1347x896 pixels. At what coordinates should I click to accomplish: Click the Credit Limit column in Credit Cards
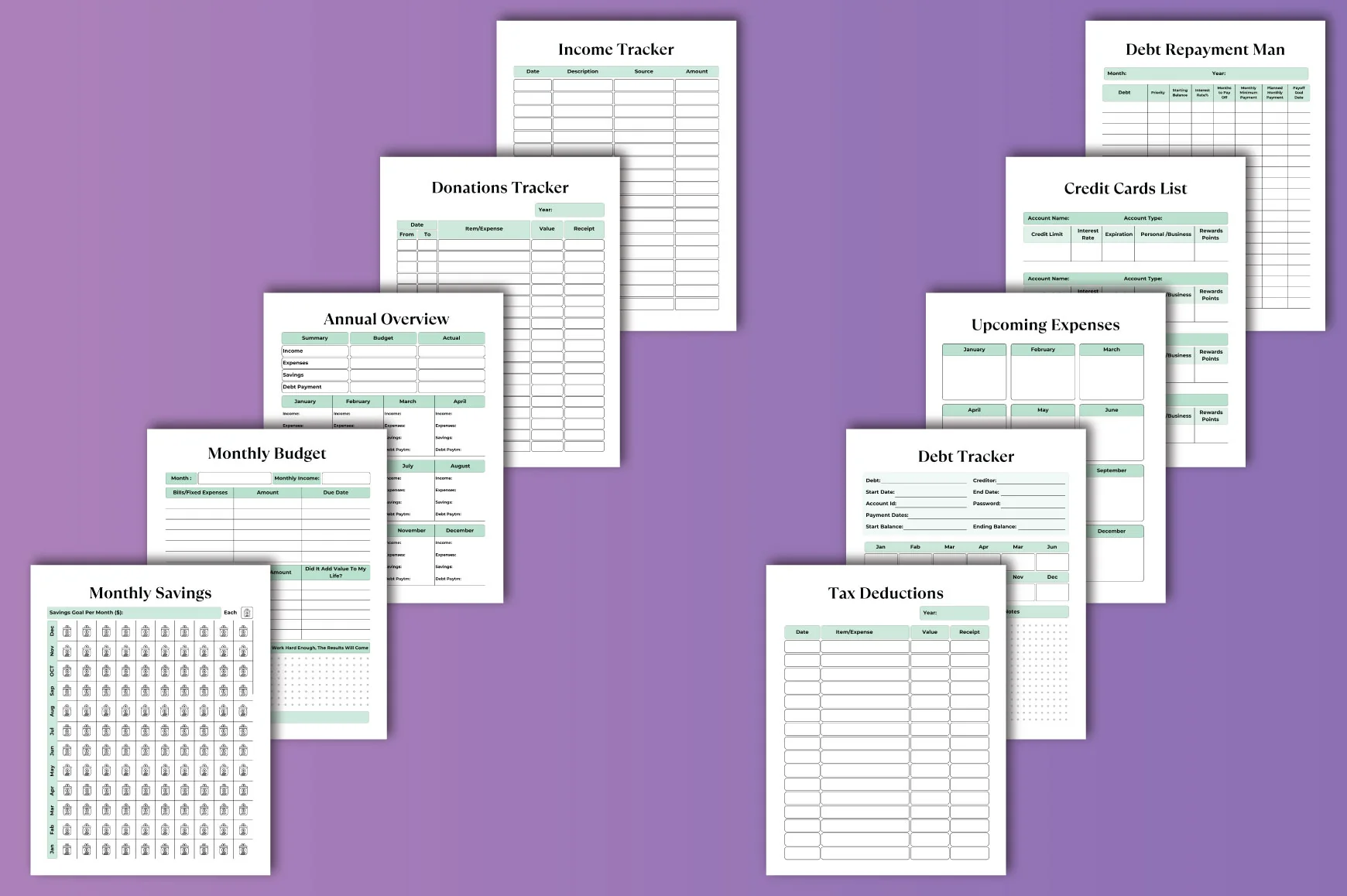tap(1047, 234)
